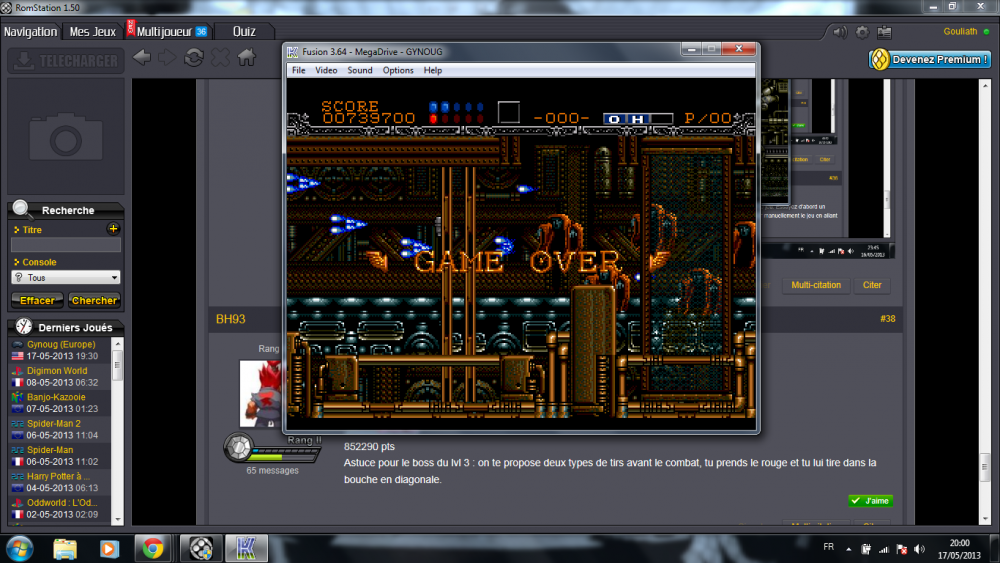1000x563 pixels.
Task: Open BH93 user profile link
Action: 230,319
